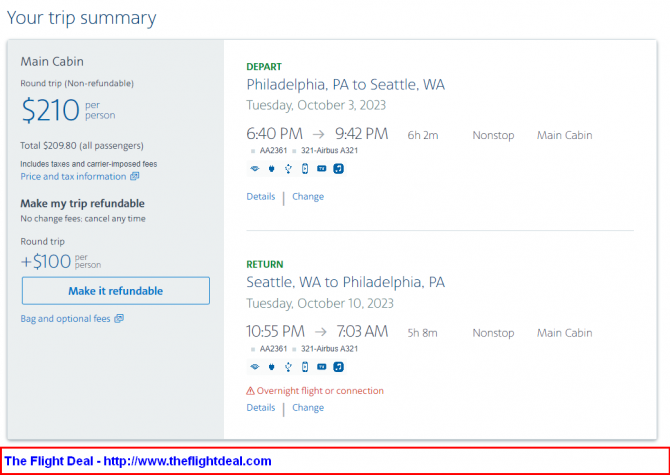
Task: Click the power outlet icon on the return flight
Action: coord(271,367)
